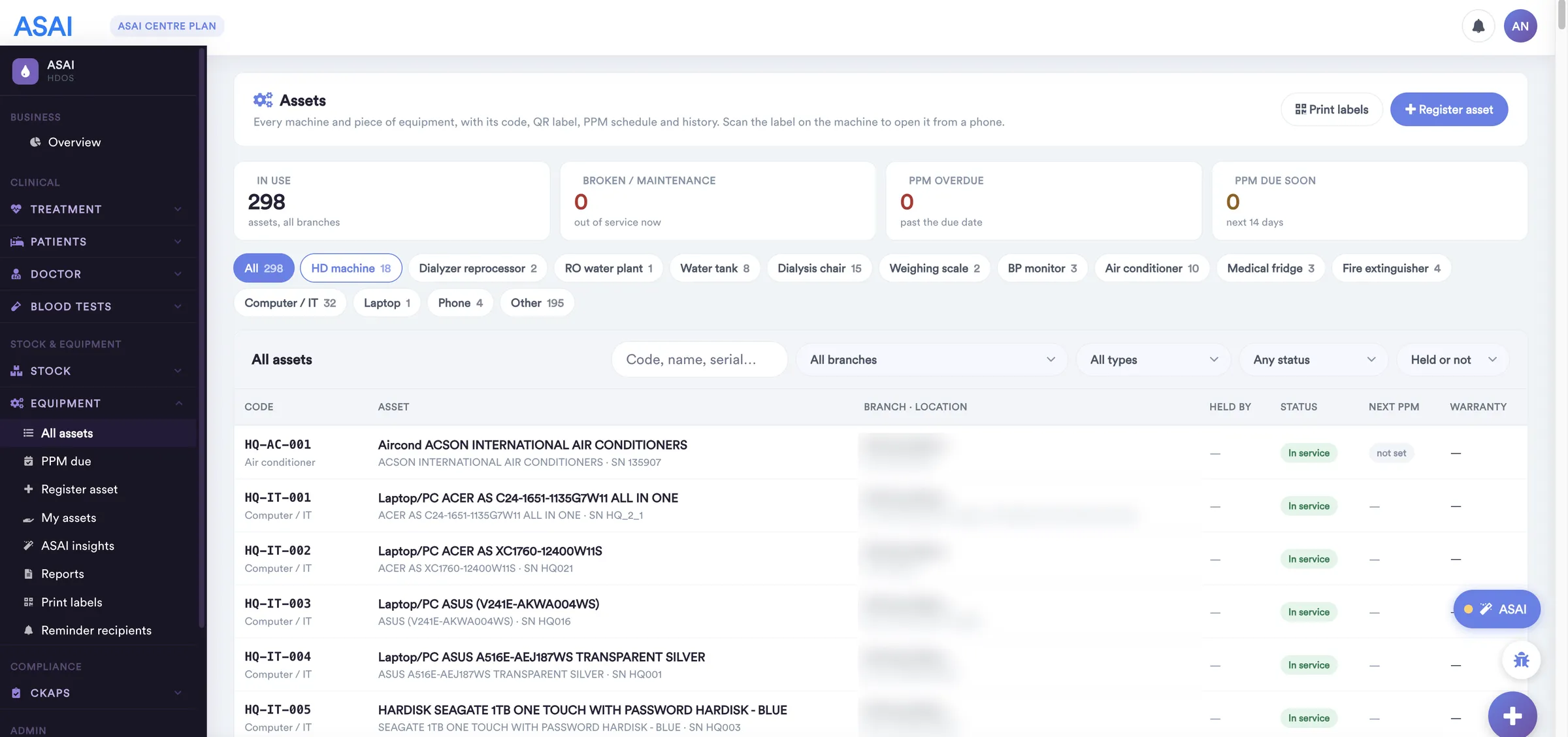Click the bug report floating icon
Viewport: 1568px width, 737px height.
tap(1521, 660)
